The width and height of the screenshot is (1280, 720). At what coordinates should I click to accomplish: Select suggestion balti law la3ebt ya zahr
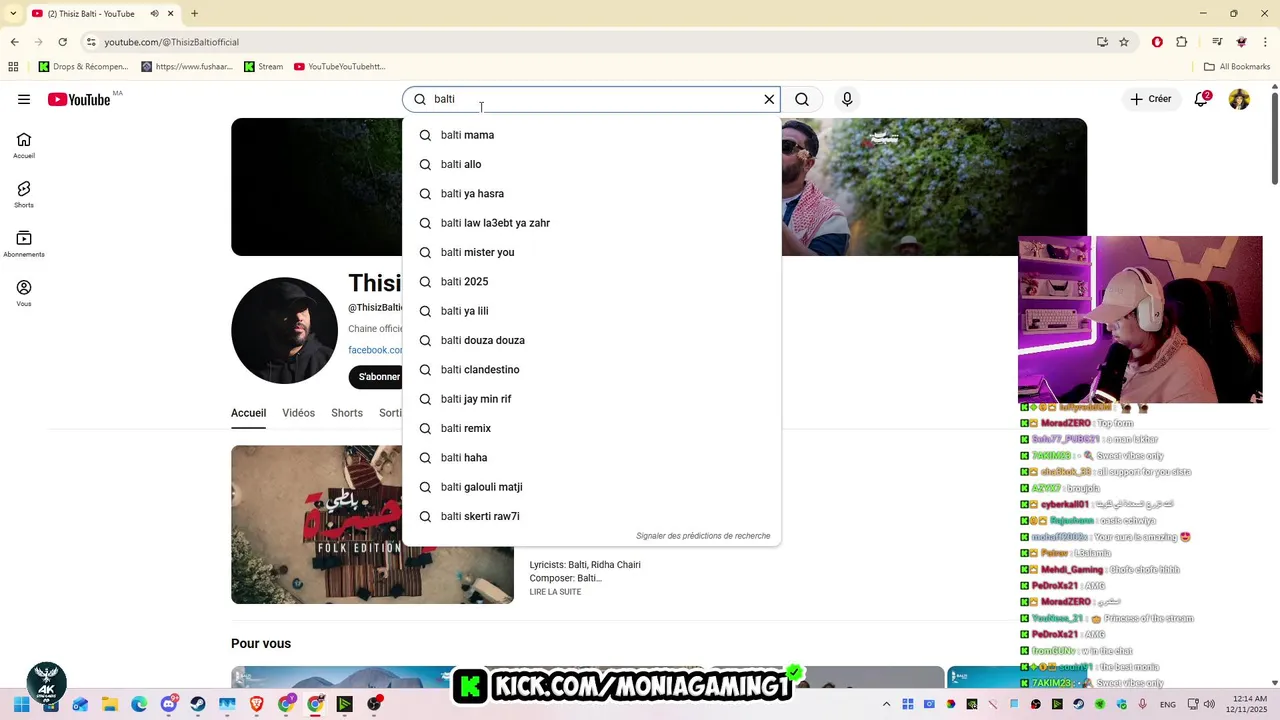(591, 223)
